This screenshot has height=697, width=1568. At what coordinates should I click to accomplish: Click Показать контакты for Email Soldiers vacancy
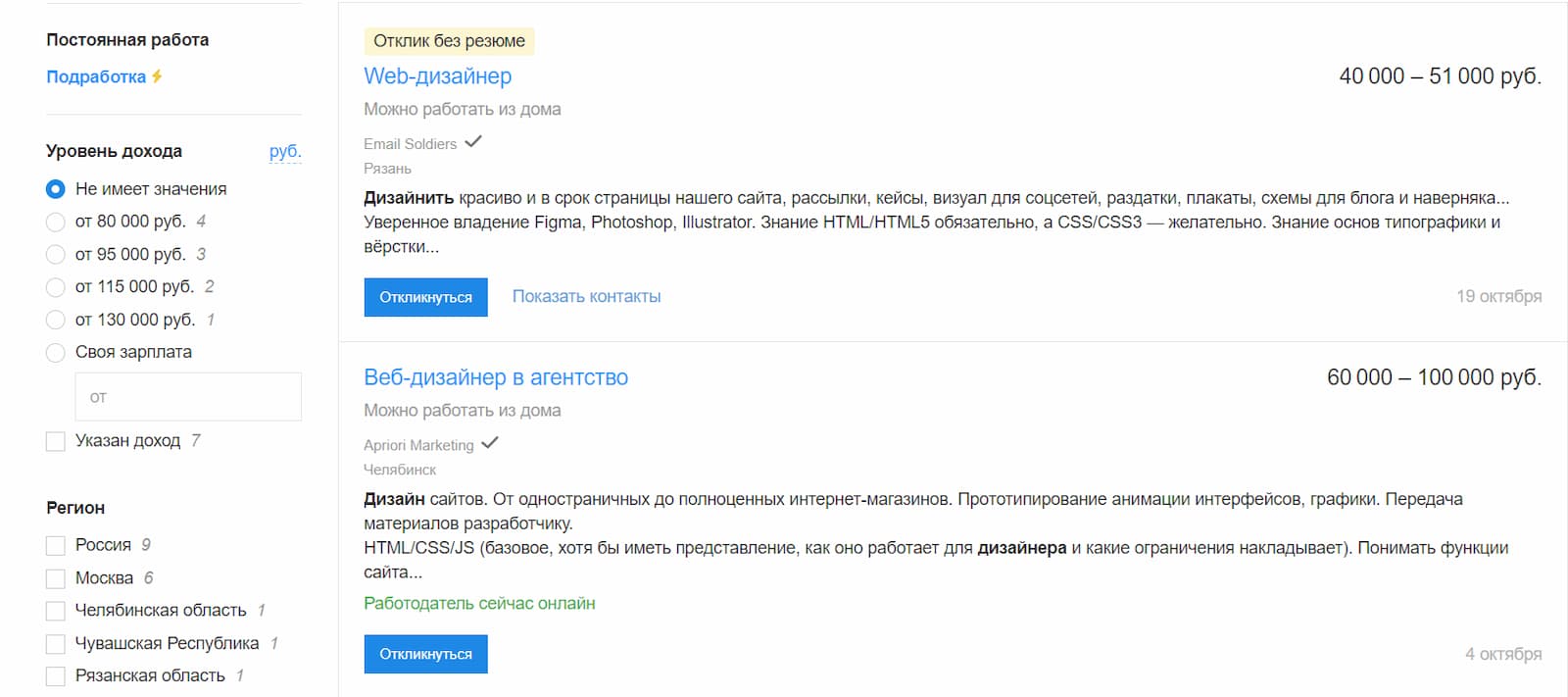click(586, 296)
